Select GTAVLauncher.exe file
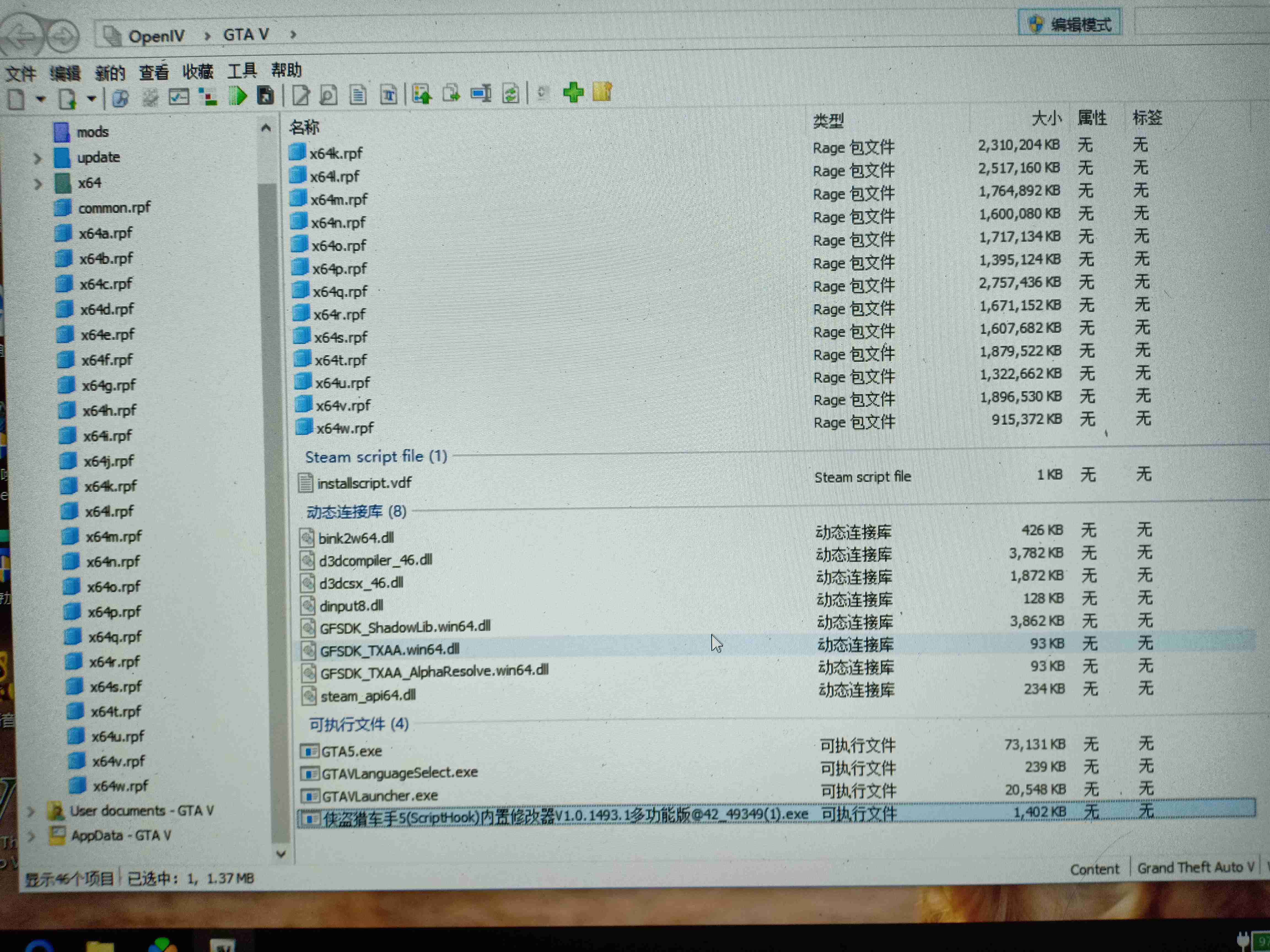This screenshot has width=1270, height=952. click(x=380, y=796)
